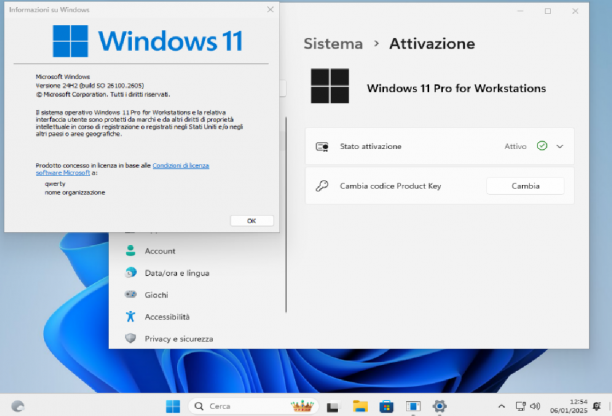This screenshot has width=612, height=416.
Task: Click the Cerca taskbar search box
Action: 254,406
